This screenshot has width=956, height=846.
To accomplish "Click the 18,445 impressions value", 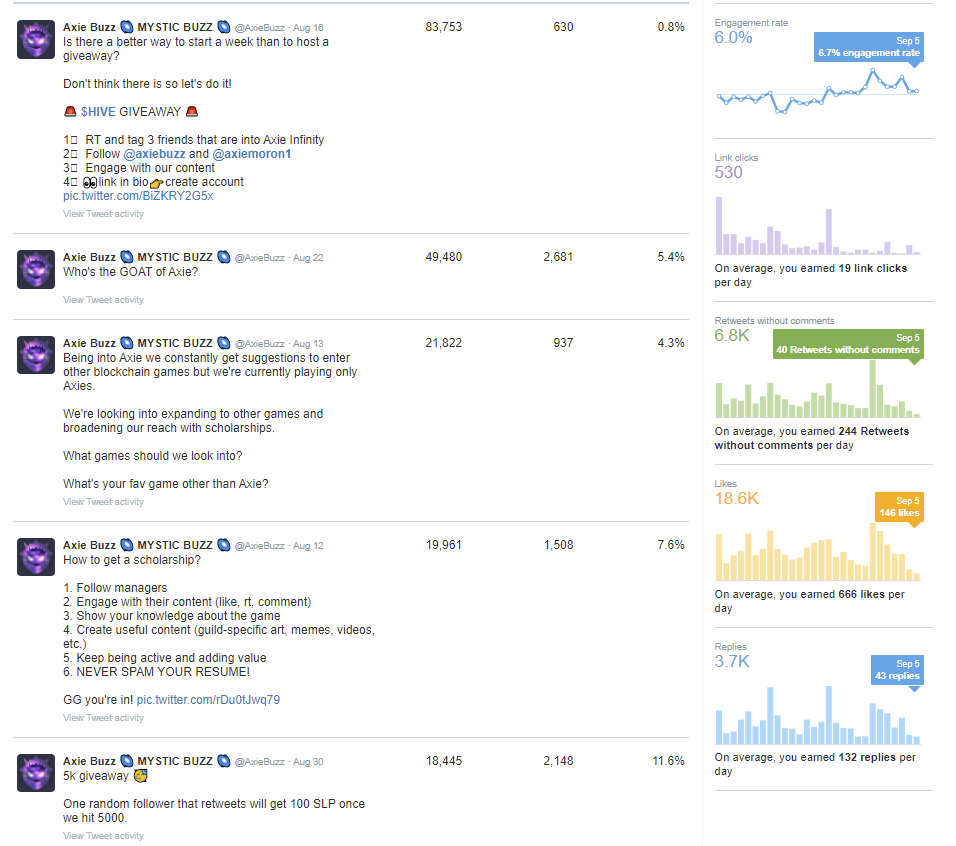I will tap(444, 761).
